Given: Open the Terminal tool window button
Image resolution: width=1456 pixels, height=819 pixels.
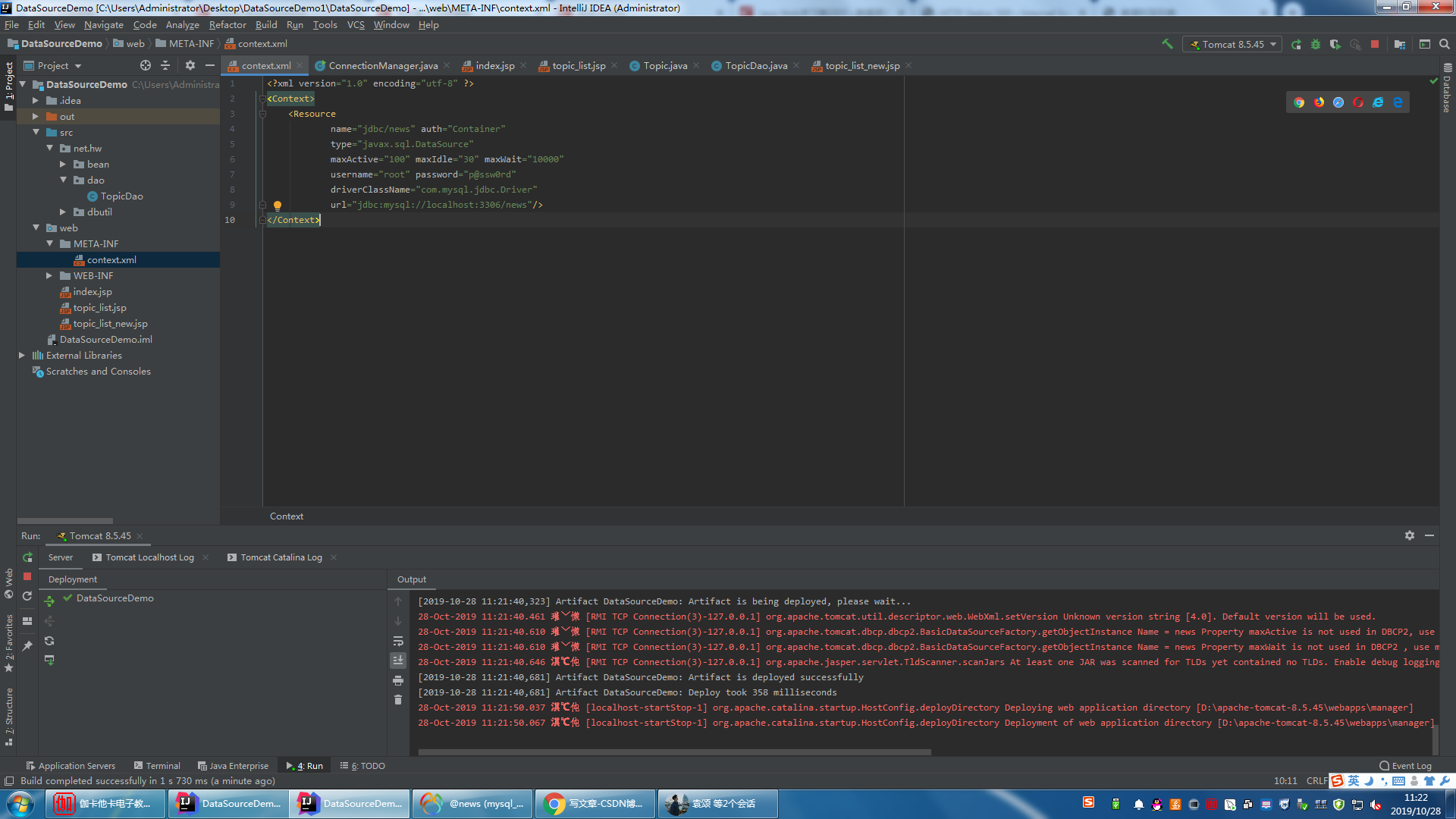Looking at the screenshot, I should point(157,766).
